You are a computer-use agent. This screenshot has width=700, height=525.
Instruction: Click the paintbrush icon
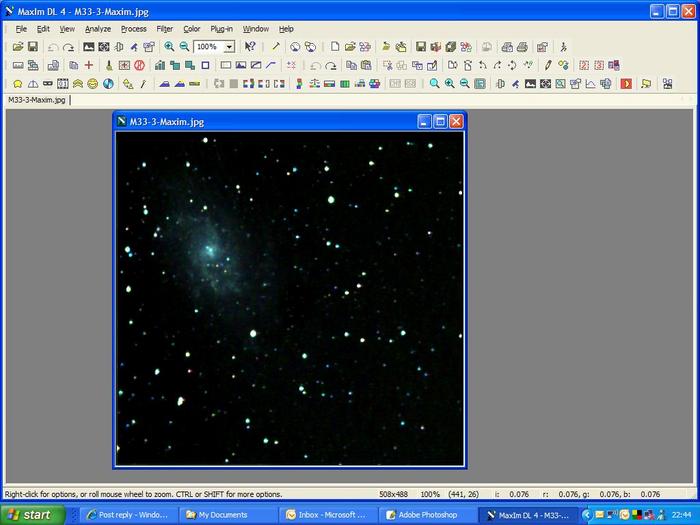(109, 65)
